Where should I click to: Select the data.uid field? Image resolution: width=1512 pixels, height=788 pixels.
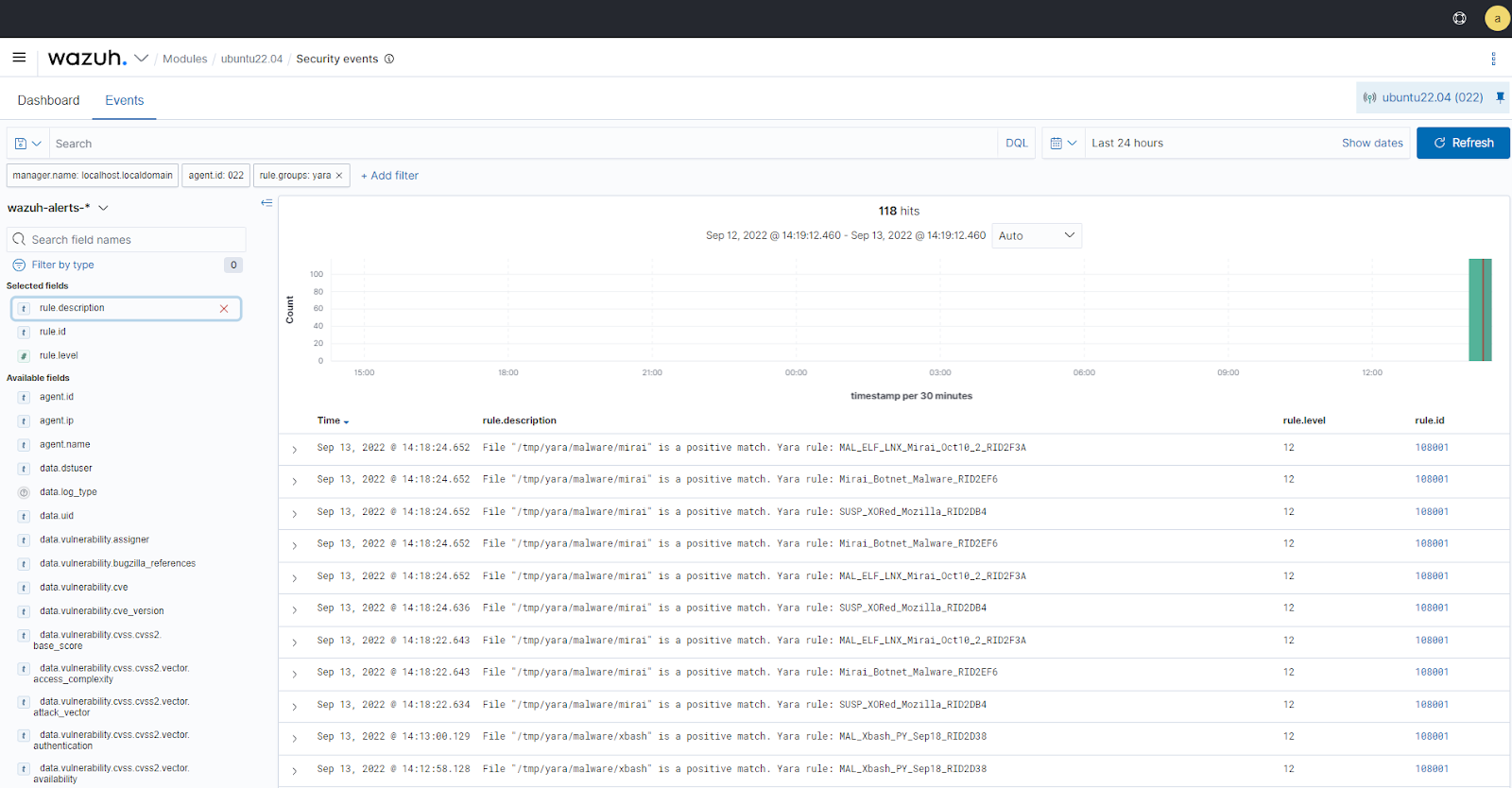[57, 517]
